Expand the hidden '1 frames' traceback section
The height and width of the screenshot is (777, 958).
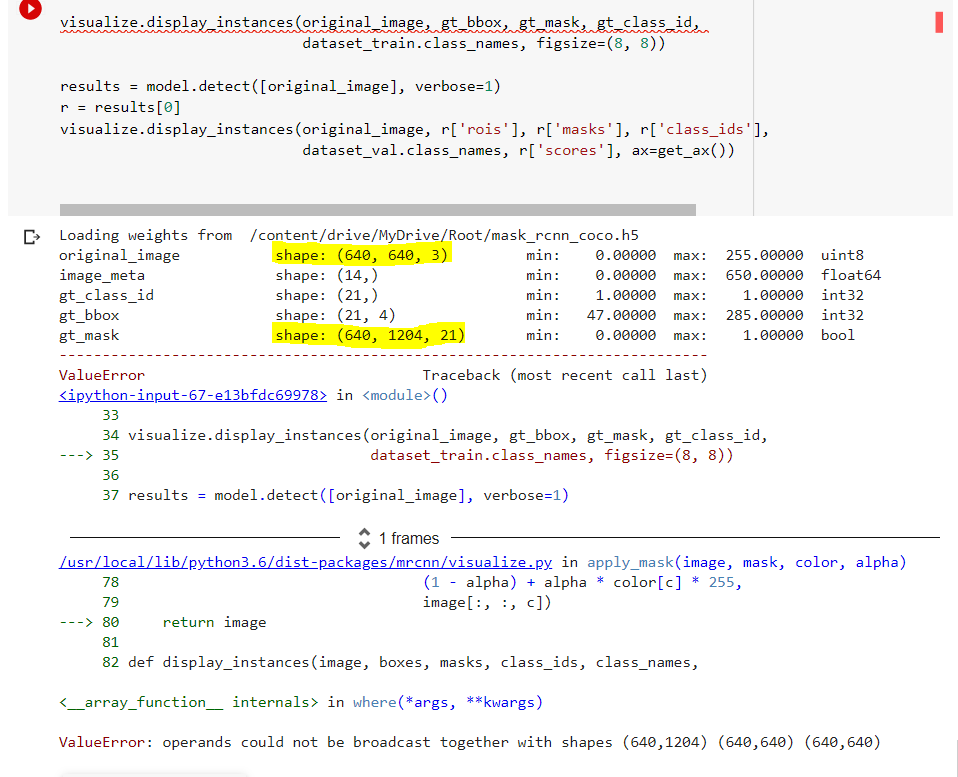coord(398,538)
